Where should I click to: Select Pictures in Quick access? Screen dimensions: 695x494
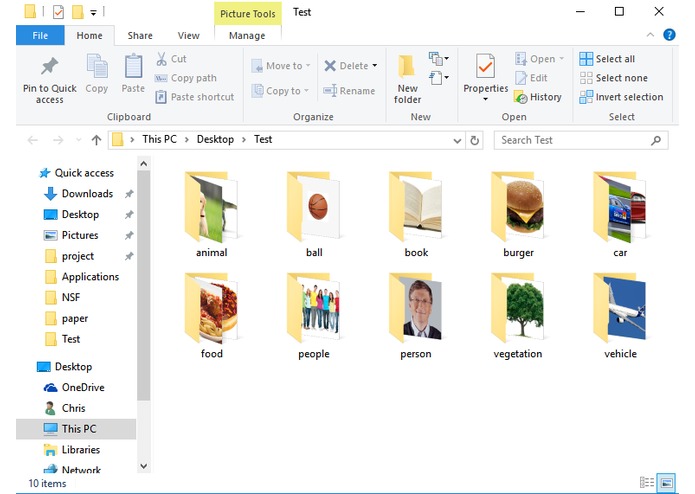[x=71, y=235]
